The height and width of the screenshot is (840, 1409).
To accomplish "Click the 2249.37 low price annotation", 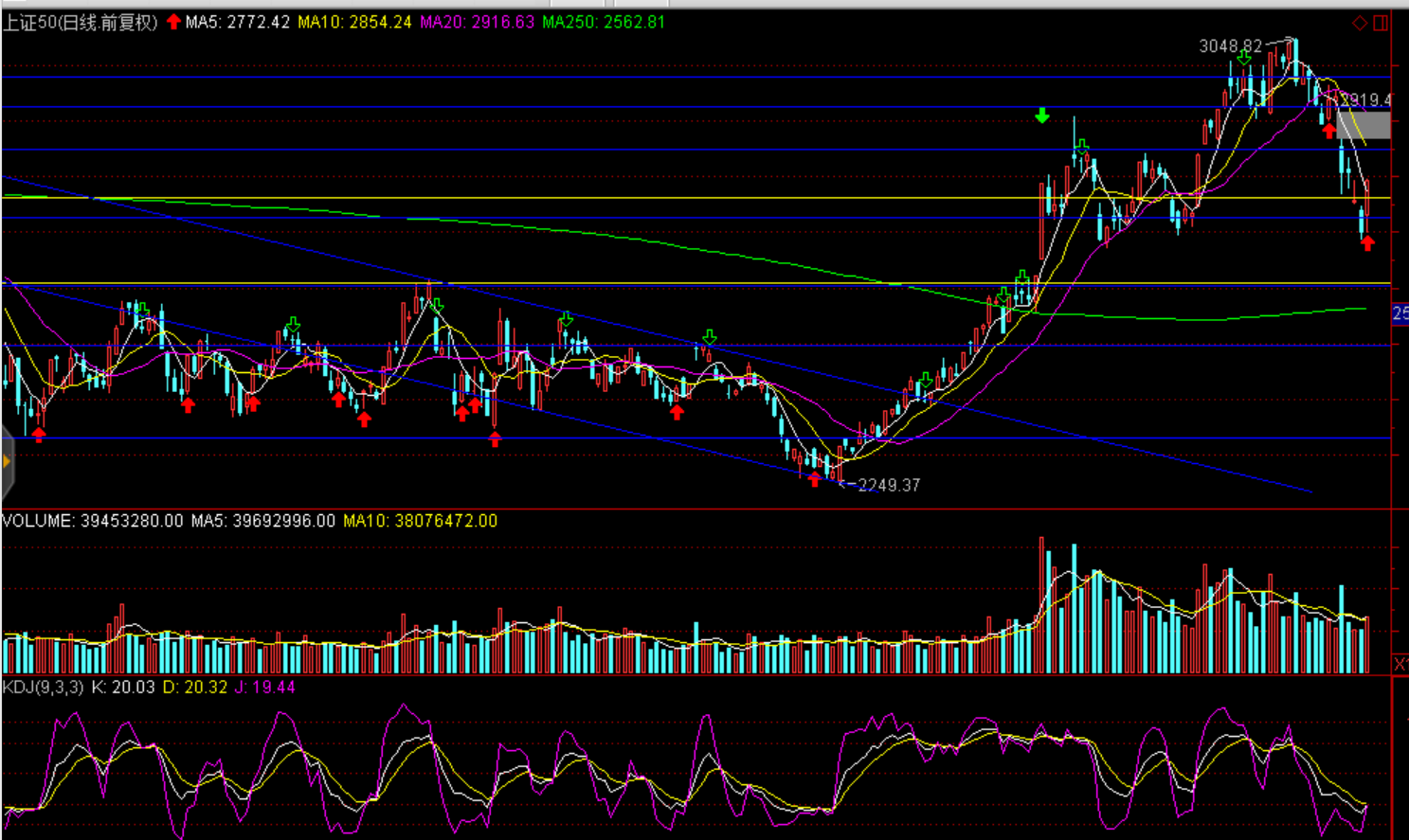I will (888, 485).
